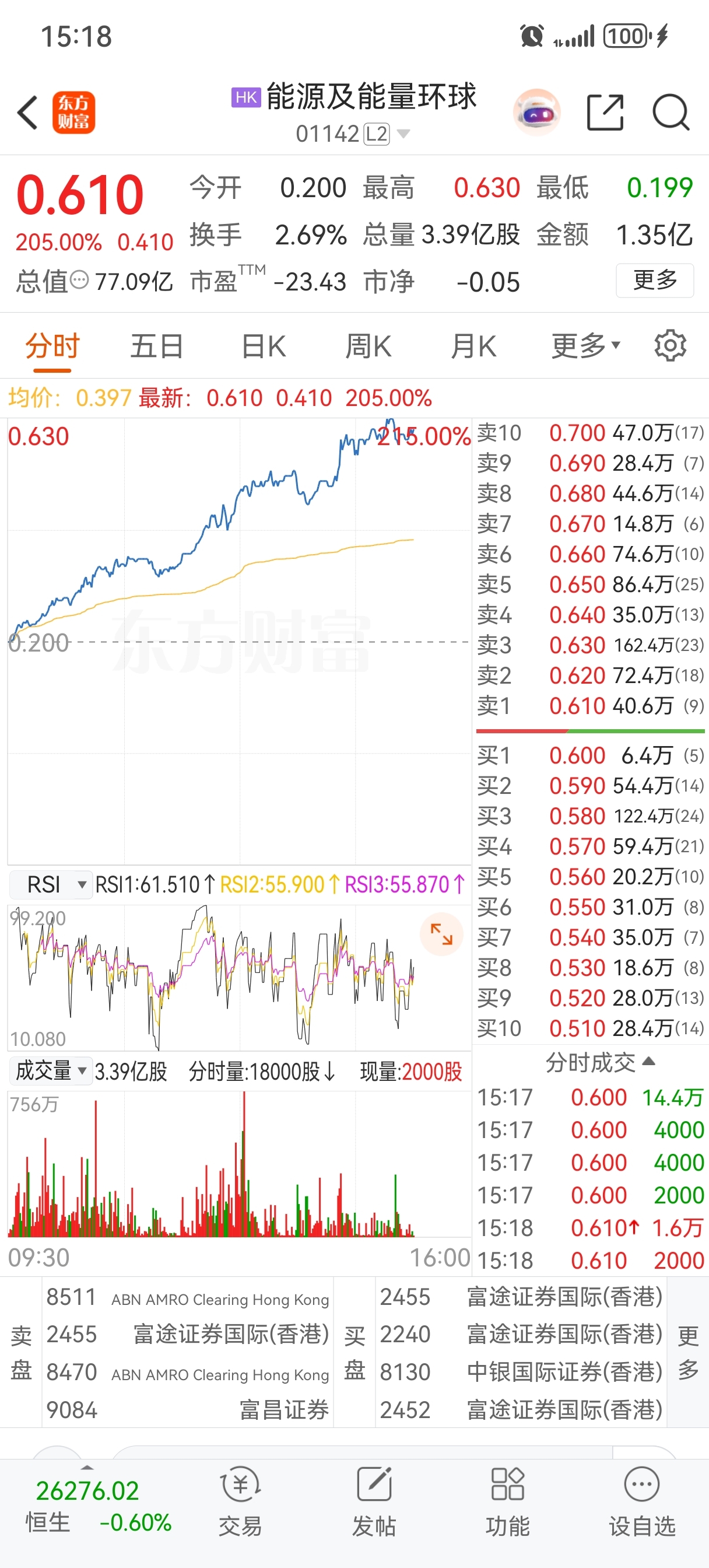Tap buy broker 2452 富途证券国际
Image resolution: width=709 pixels, height=1568 pixels.
521,1410
